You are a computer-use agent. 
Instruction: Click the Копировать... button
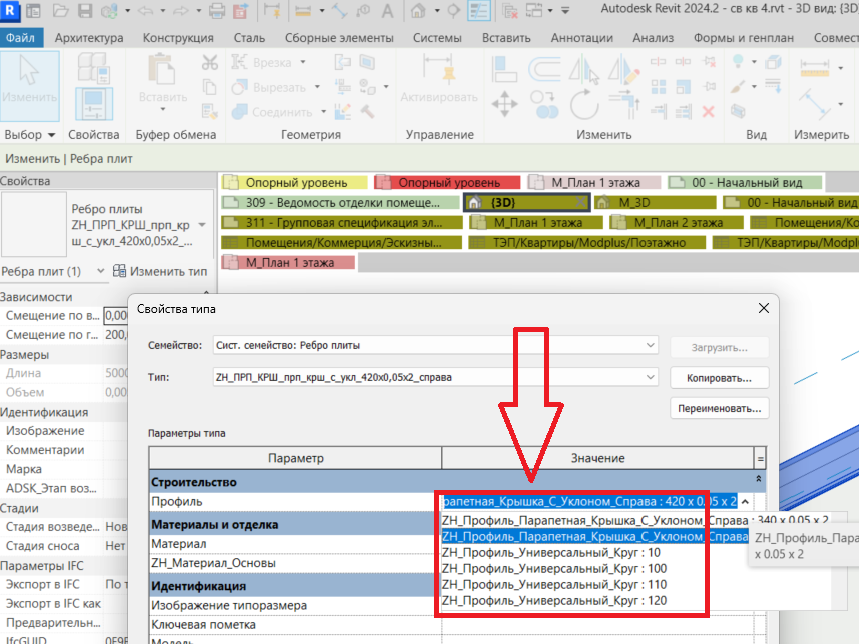coord(719,378)
